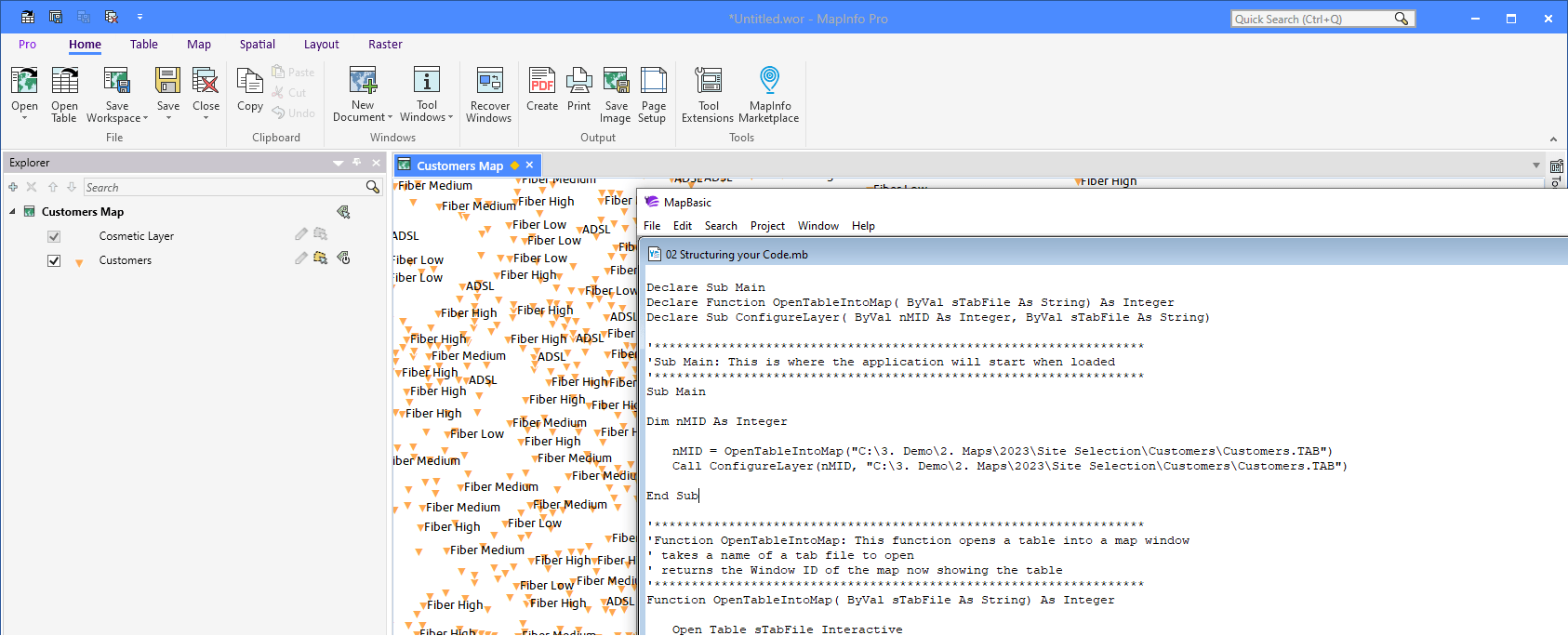This screenshot has width=1568, height=636.
Task: Switch to the Layout ribbon tab
Action: tap(322, 44)
